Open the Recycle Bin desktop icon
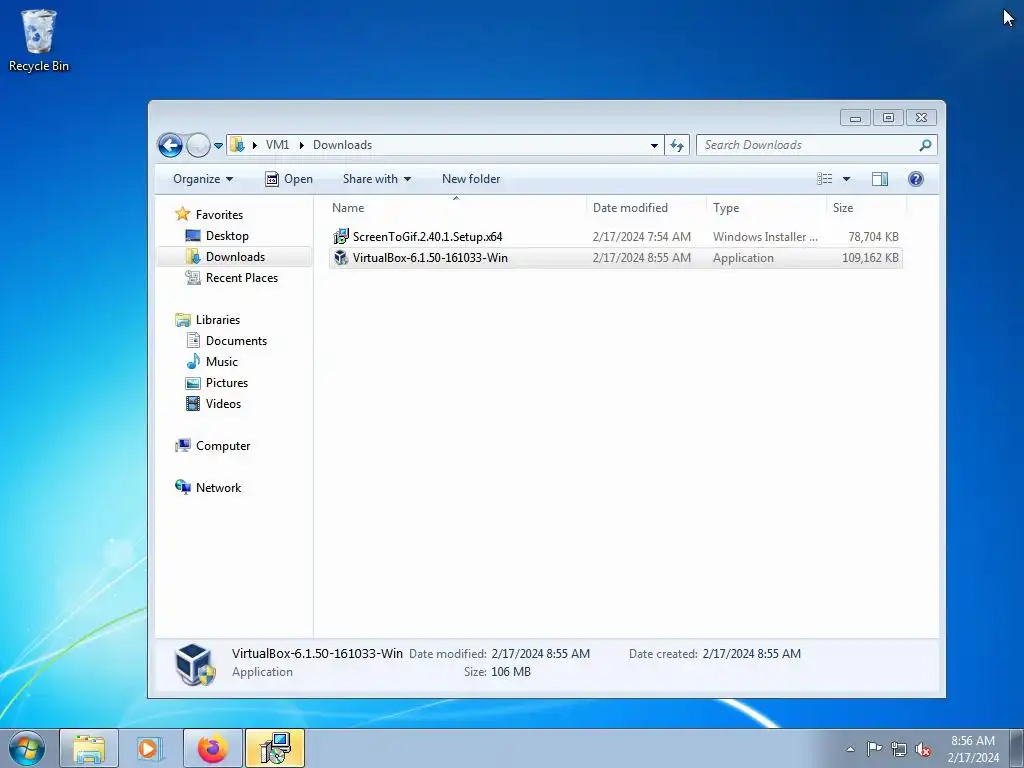This screenshot has width=1024, height=768. [39, 40]
